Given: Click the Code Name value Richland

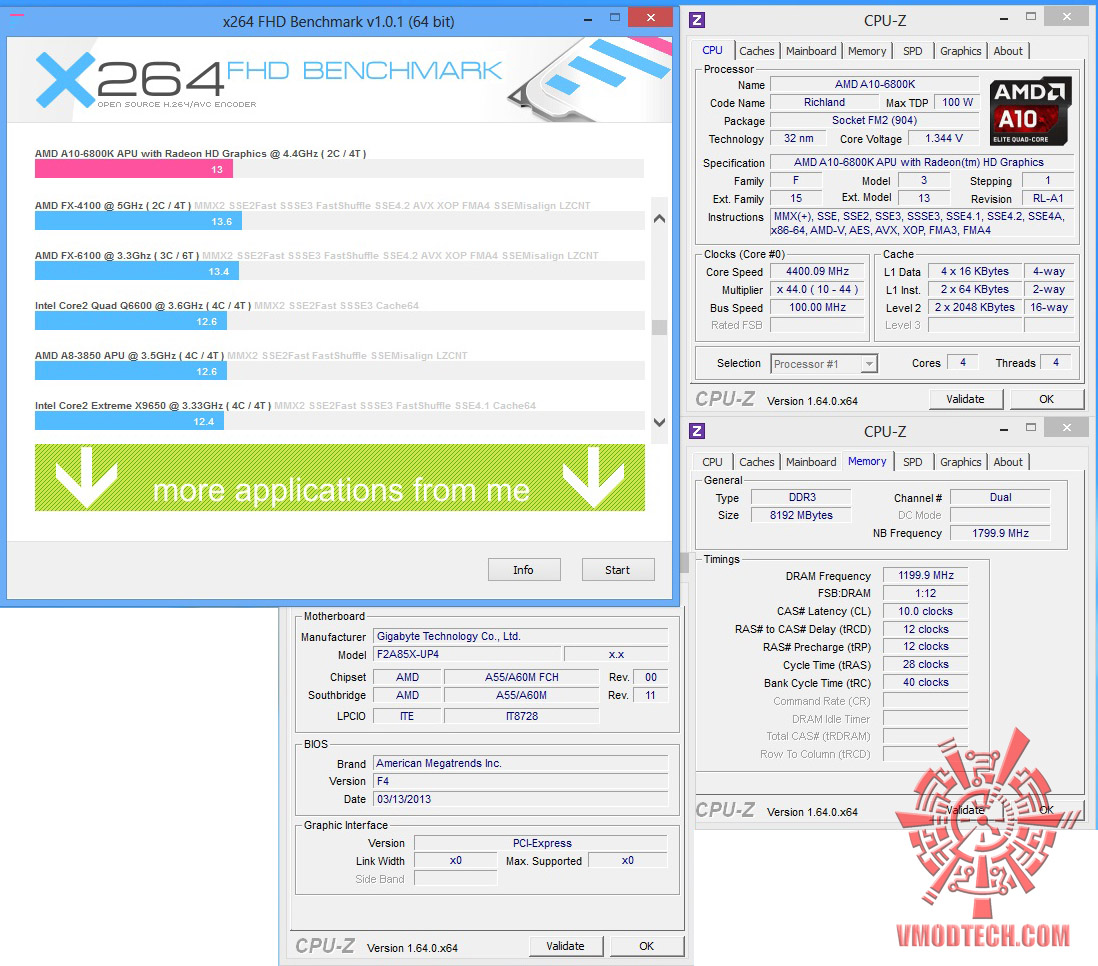Looking at the screenshot, I should point(824,103).
